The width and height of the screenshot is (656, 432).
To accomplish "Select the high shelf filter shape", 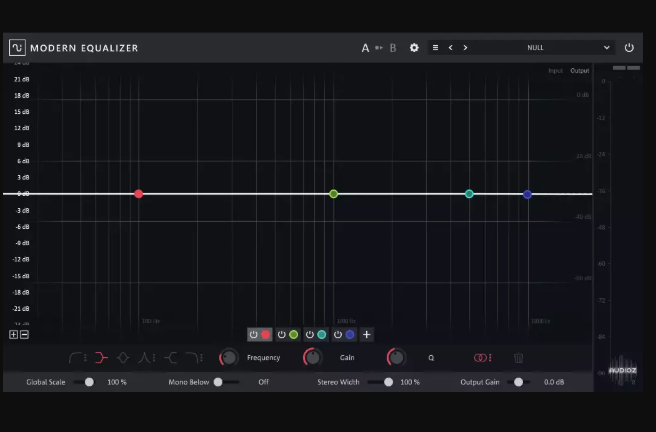I will [171, 358].
